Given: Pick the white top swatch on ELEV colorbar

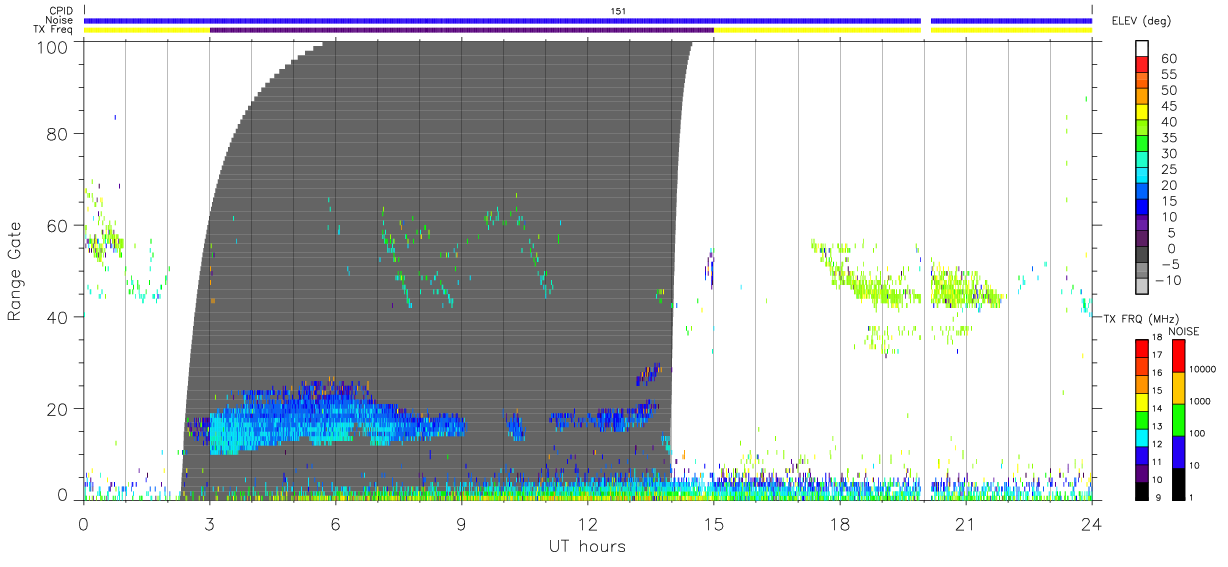Looking at the screenshot, I should (x=1143, y=48).
